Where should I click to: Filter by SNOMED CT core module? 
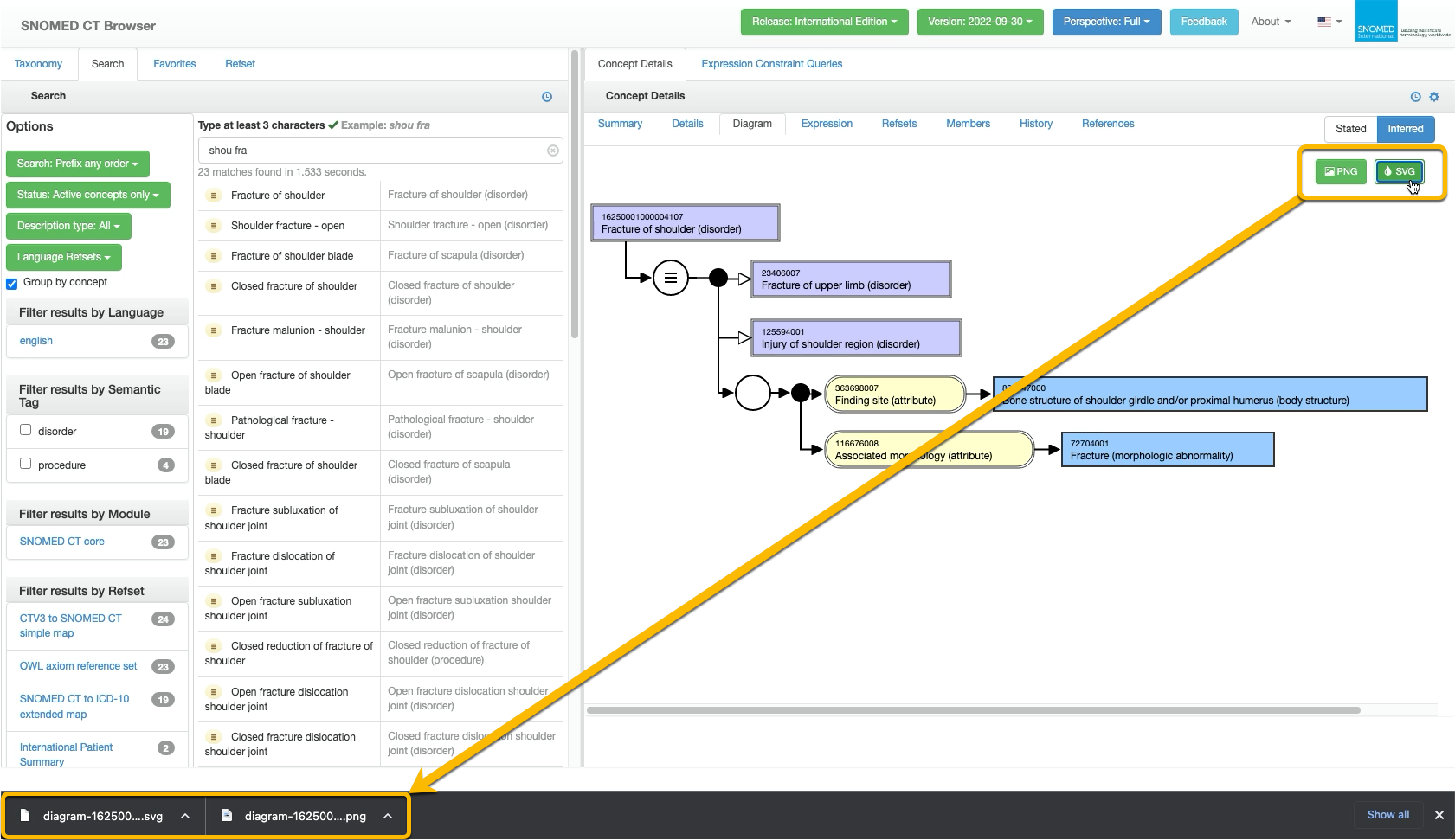tap(62, 542)
